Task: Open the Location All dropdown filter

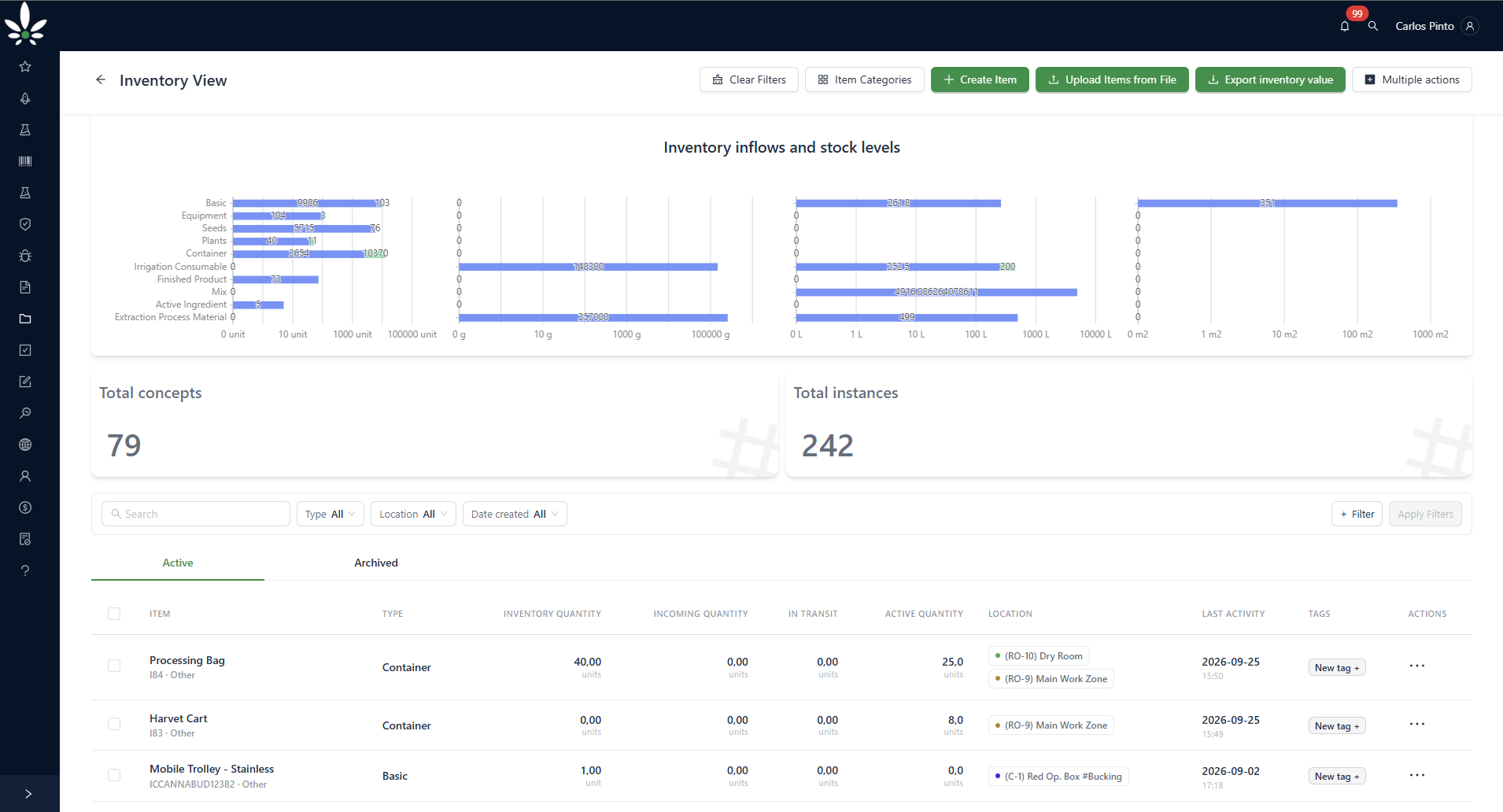Action: pos(413,514)
